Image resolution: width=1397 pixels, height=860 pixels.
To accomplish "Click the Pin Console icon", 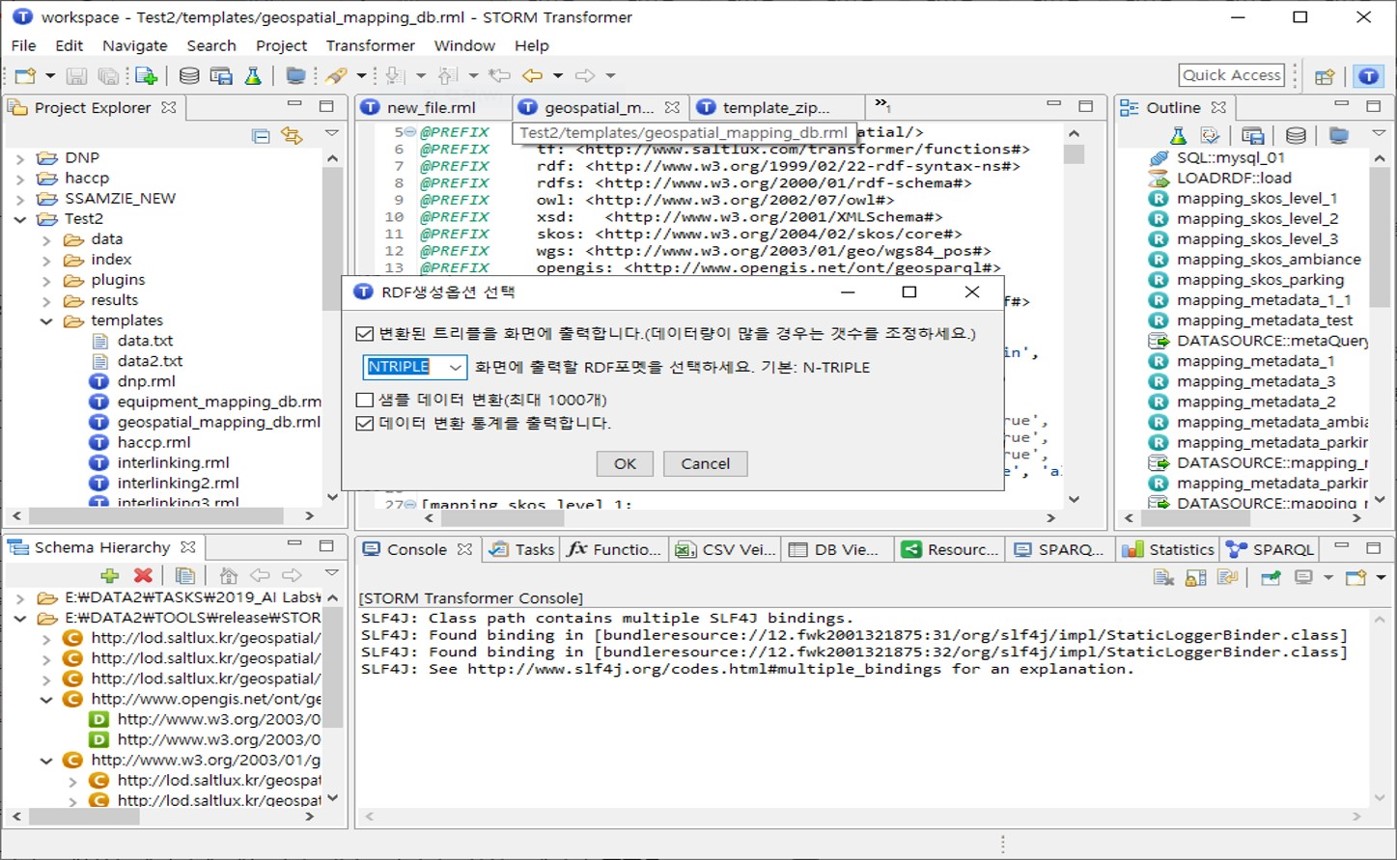I will click(x=1271, y=577).
